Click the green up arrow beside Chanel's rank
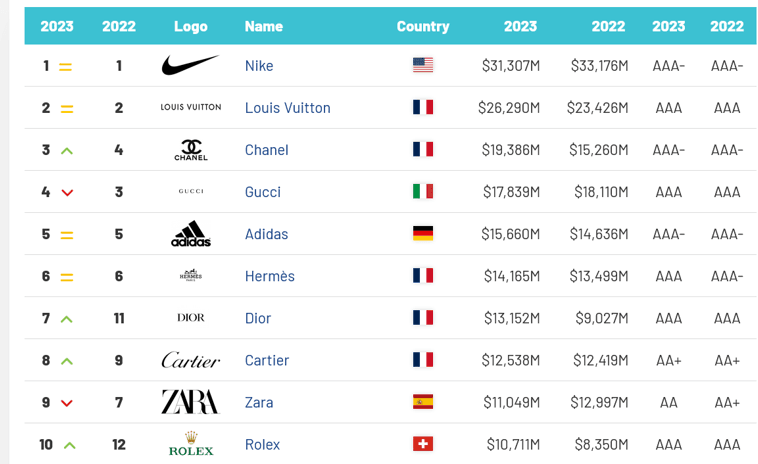This screenshot has width=758, height=464. click(x=67, y=150)
